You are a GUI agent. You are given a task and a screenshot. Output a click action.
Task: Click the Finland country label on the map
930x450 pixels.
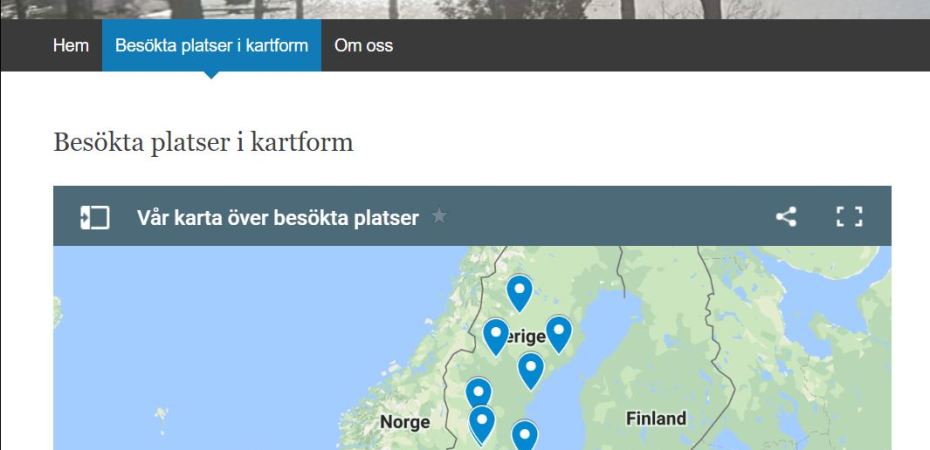click(656, 419)
